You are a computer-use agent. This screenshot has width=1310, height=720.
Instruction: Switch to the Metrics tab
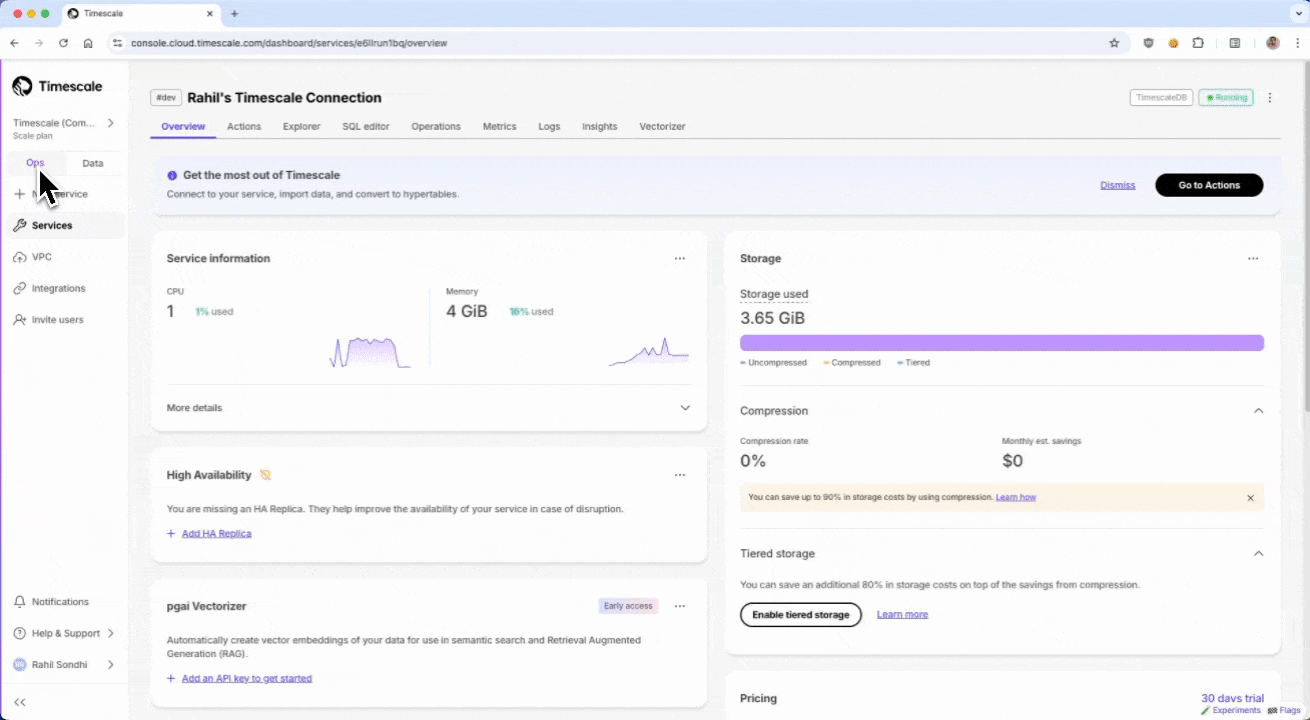(499, 127)
